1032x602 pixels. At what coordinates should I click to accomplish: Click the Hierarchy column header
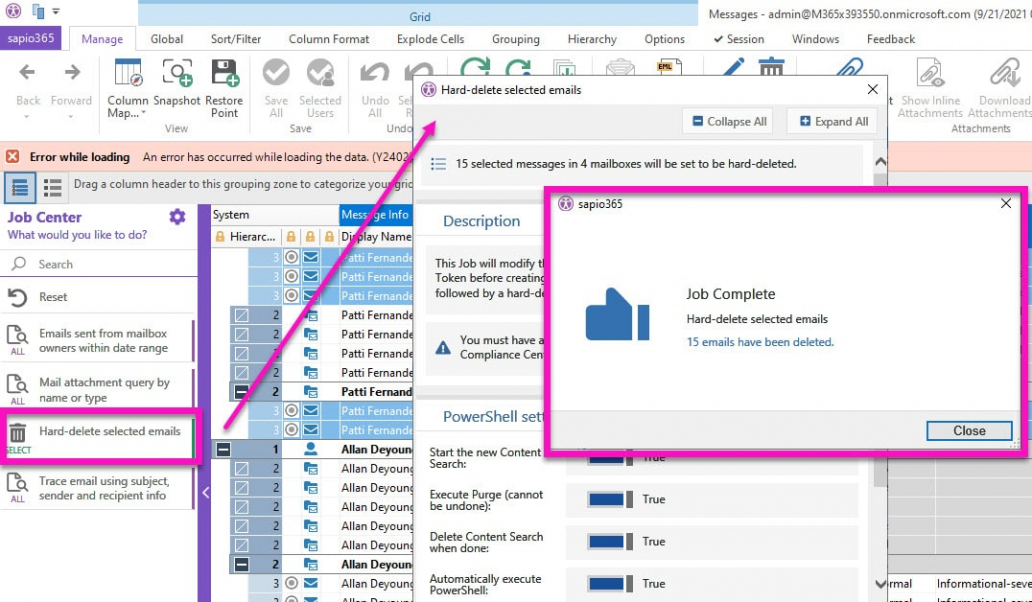247,237
